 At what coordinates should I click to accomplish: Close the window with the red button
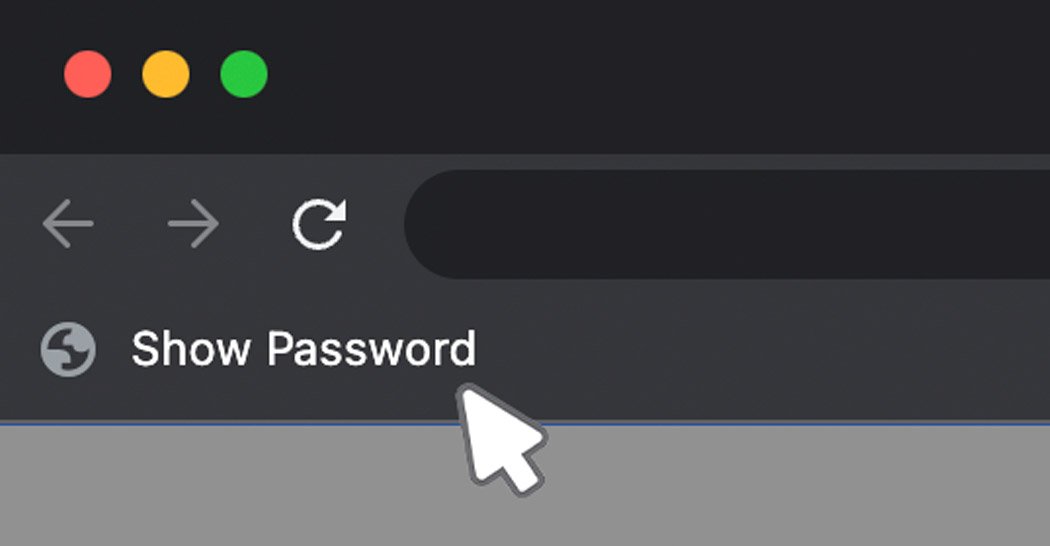[x=88, y=74]
